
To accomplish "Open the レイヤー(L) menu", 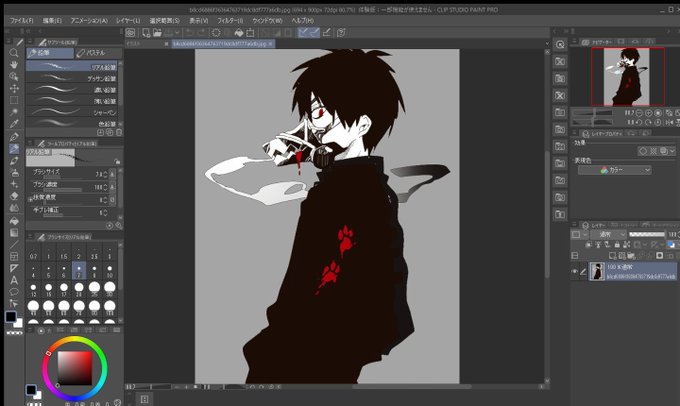I will click(x=128, y=20).
